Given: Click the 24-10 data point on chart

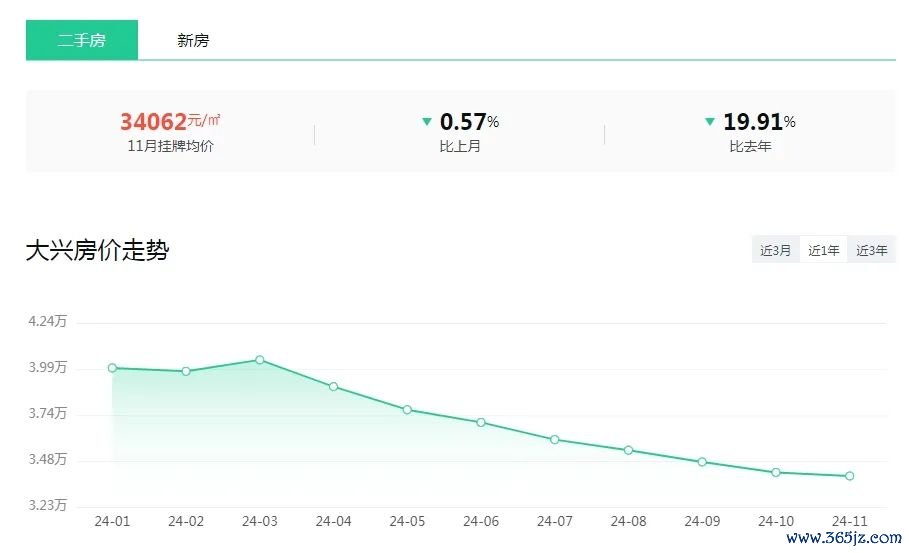Looking at the screenshot, I should [x=776, y=472].
